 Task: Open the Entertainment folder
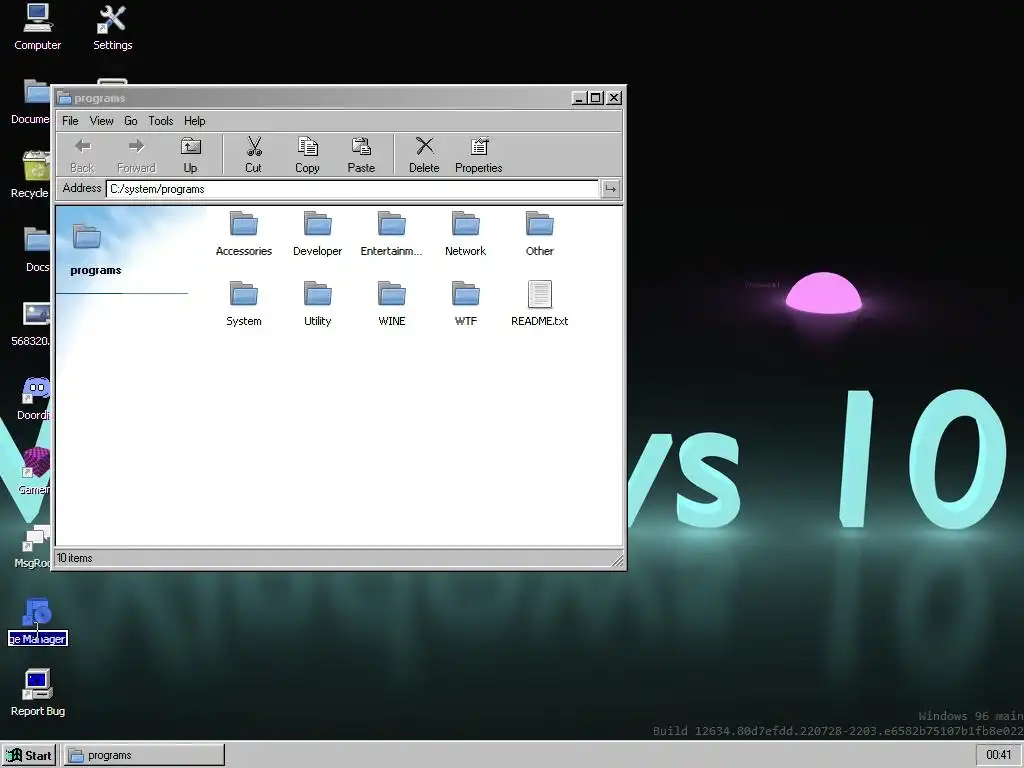pos(391,233)
